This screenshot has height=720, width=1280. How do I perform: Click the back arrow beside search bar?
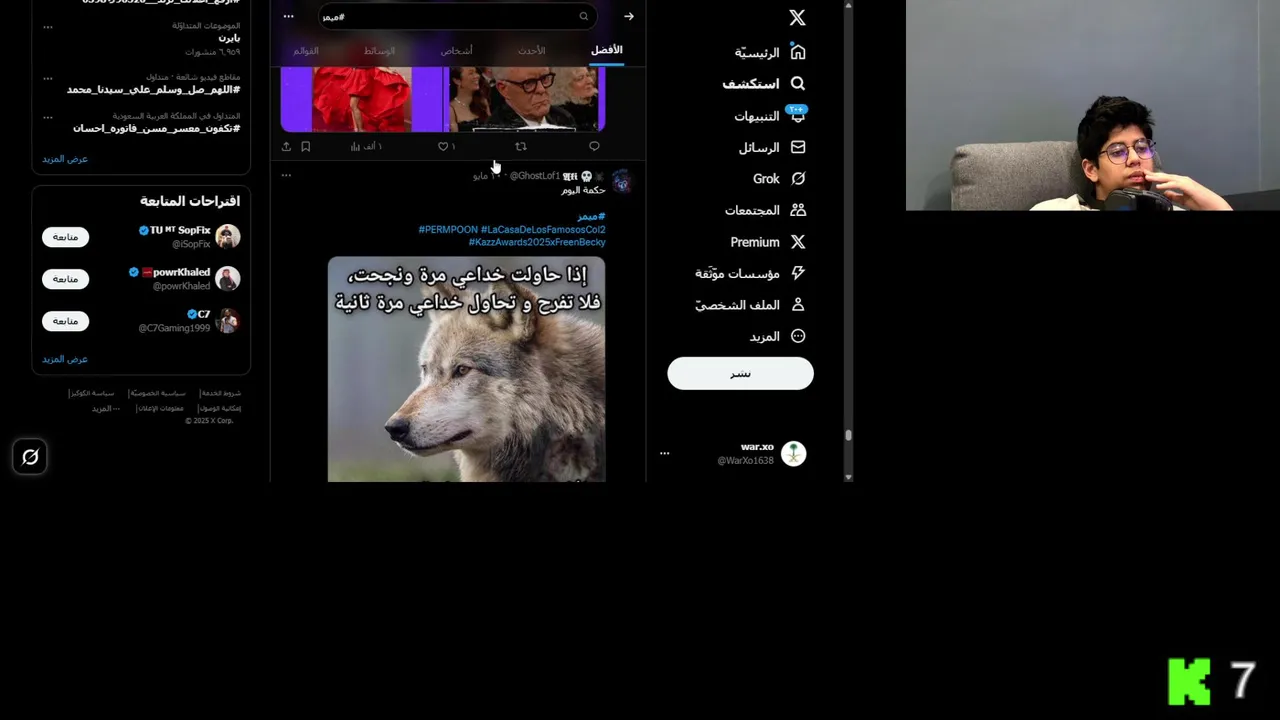point(628,16)
